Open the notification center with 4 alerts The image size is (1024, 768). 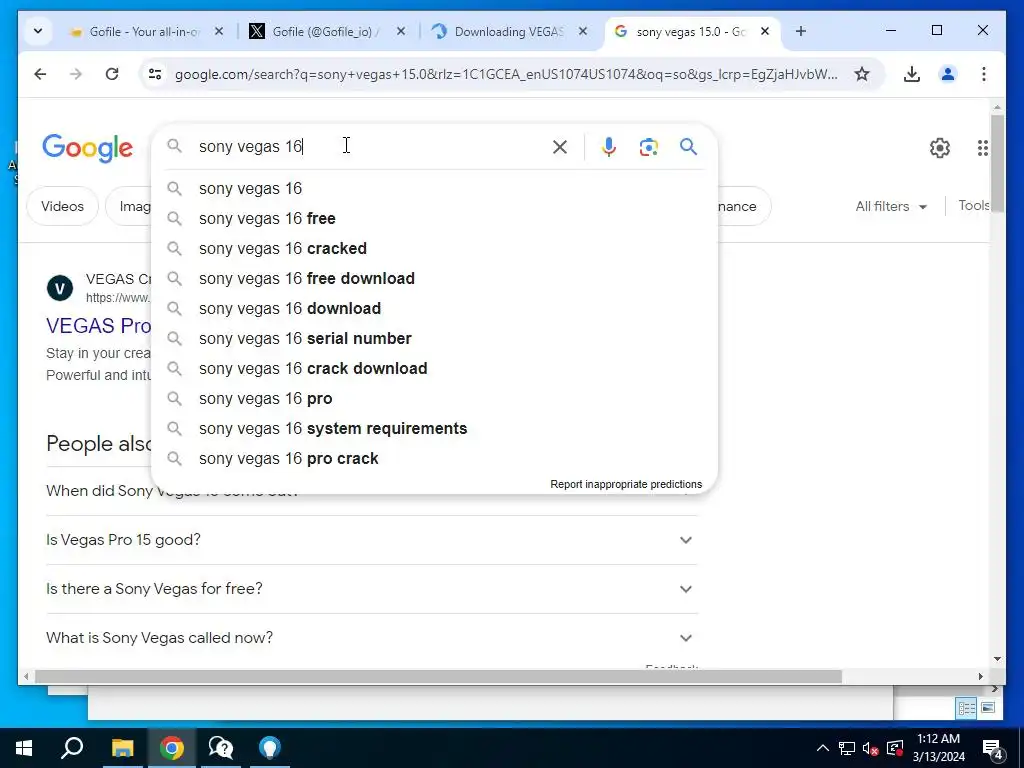pyautogui.click(x=993, y=749)
